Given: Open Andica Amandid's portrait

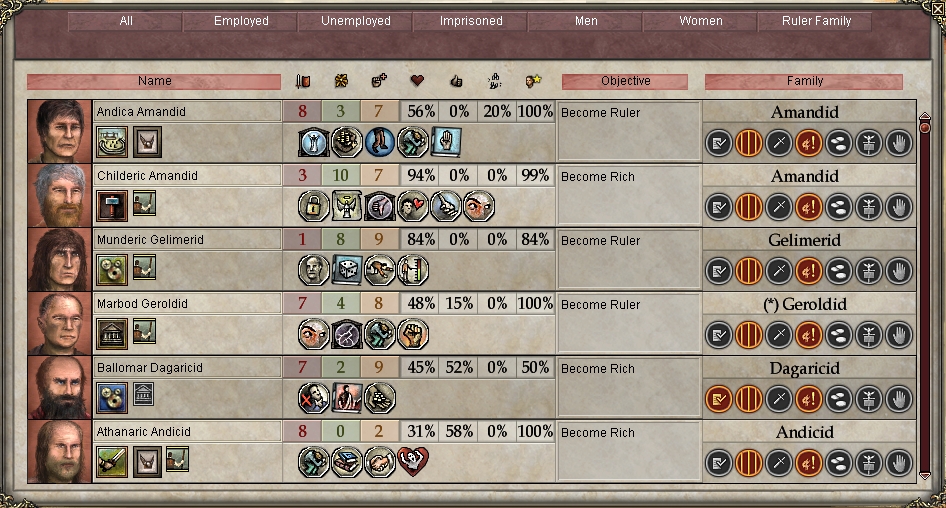Looking at the screenshot, I should pos(60,131).
